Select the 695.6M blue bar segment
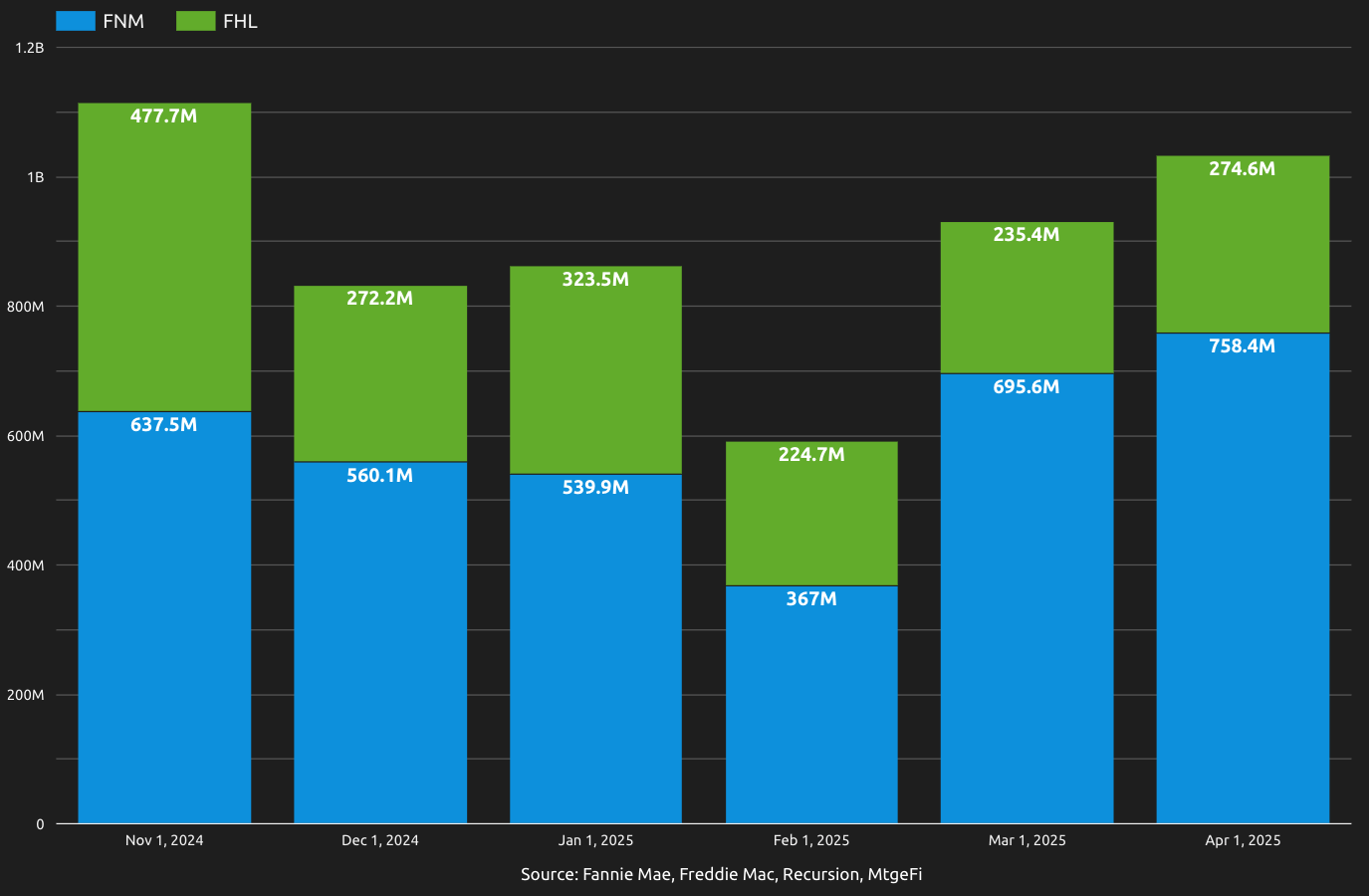 click(1027, 598)
